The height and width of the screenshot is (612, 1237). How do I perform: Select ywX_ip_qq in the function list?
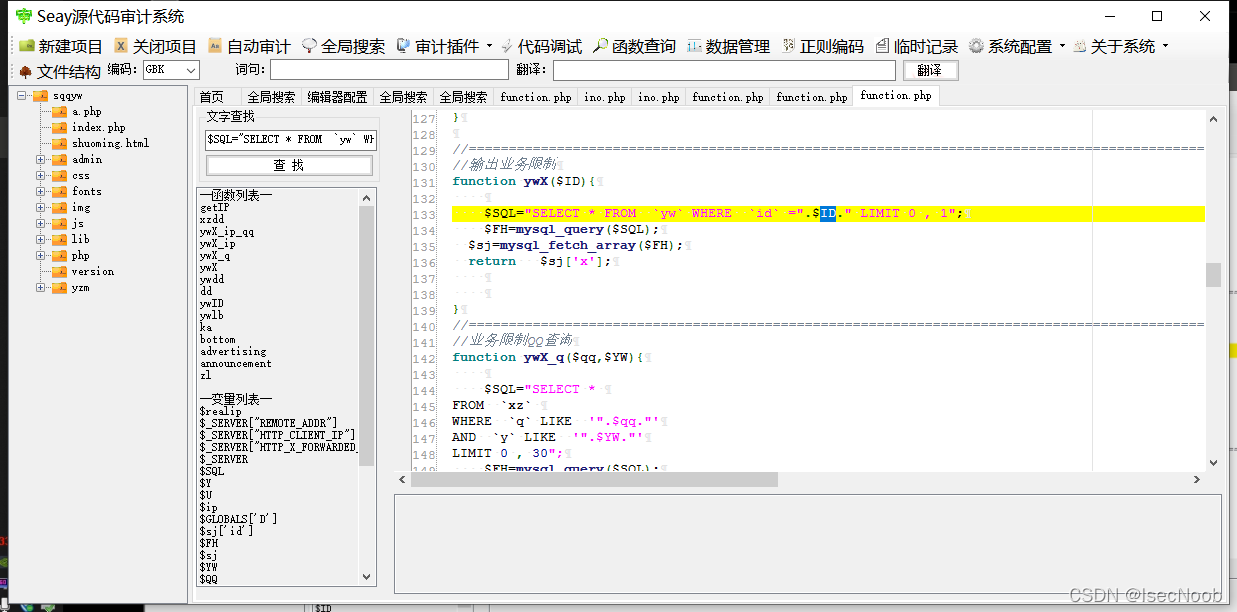pyautogui.click(x=226, y=232)
